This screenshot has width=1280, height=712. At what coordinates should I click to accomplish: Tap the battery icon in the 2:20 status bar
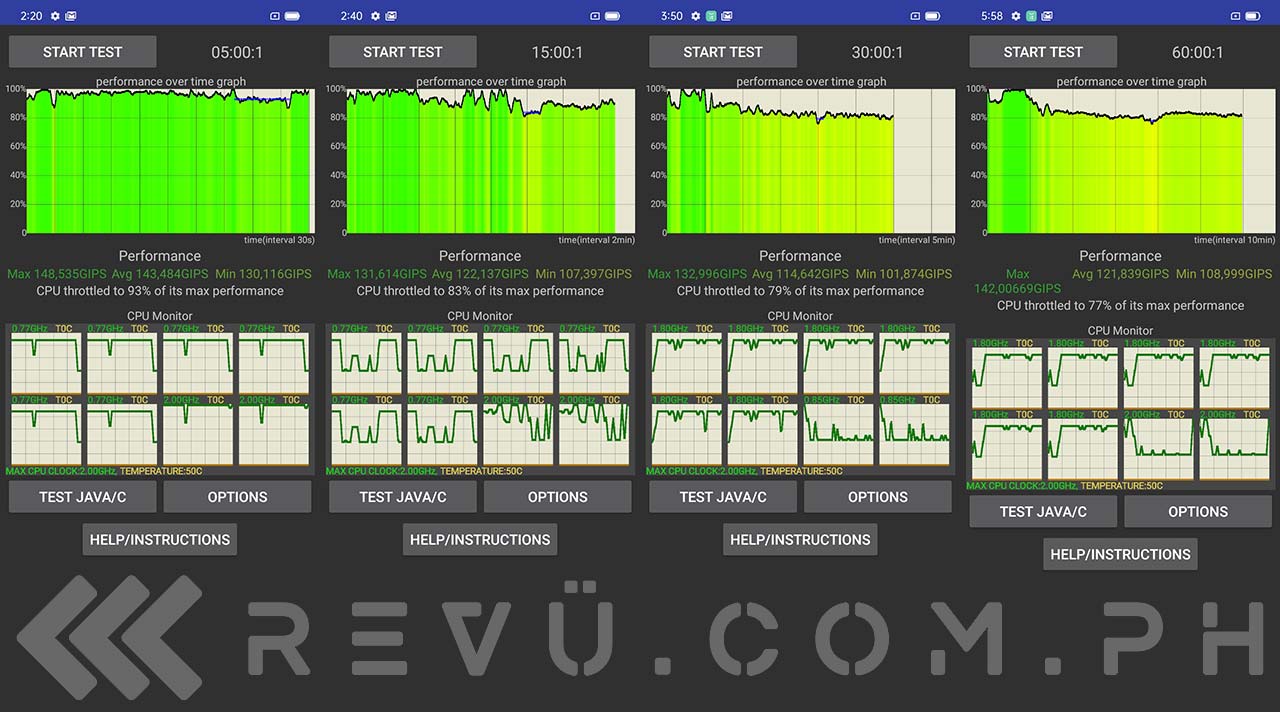pyautogui.click(x=292, y=16)
